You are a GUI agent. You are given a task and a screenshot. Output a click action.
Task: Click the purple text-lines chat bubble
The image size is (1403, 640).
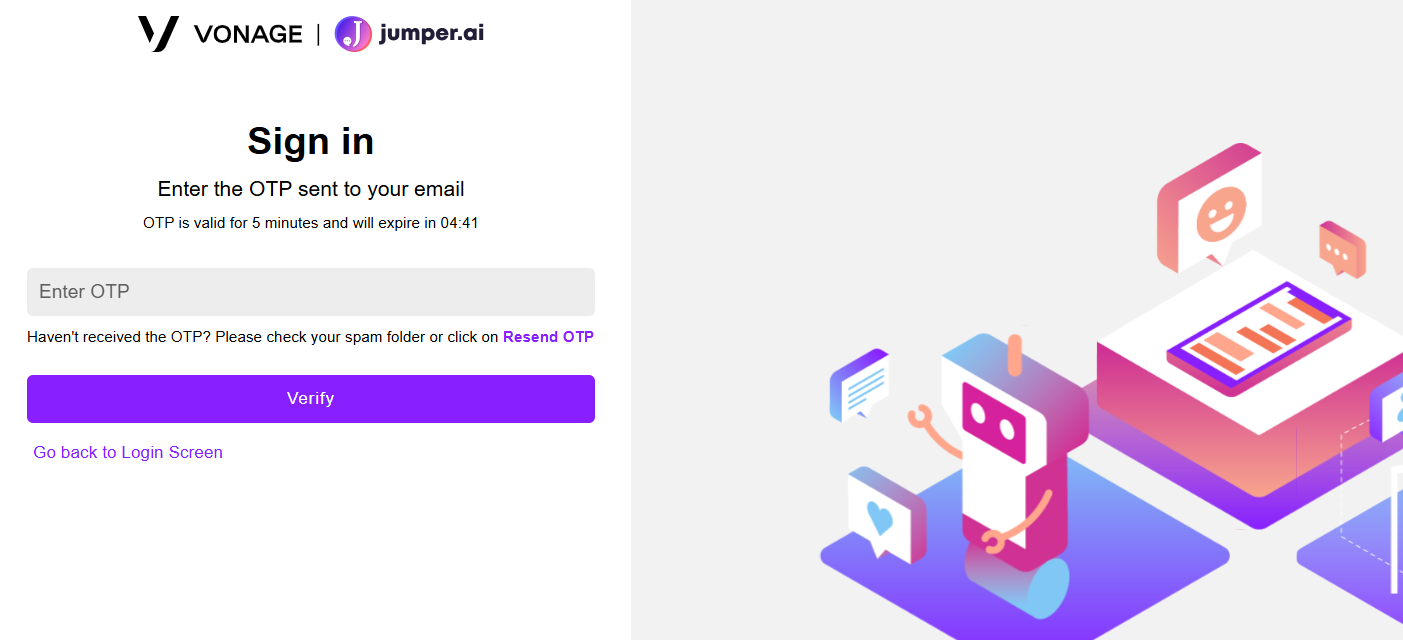(860, 385)
